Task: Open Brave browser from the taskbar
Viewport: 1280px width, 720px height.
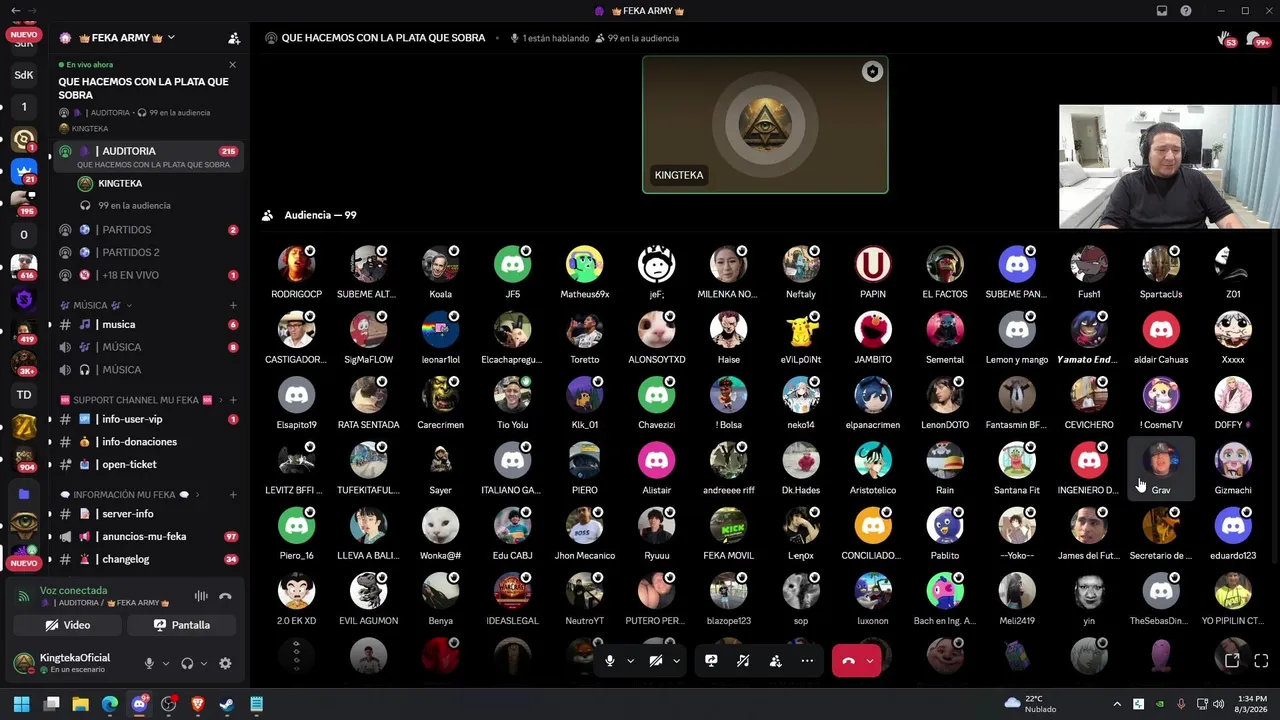Action: (x=197, y=704)
